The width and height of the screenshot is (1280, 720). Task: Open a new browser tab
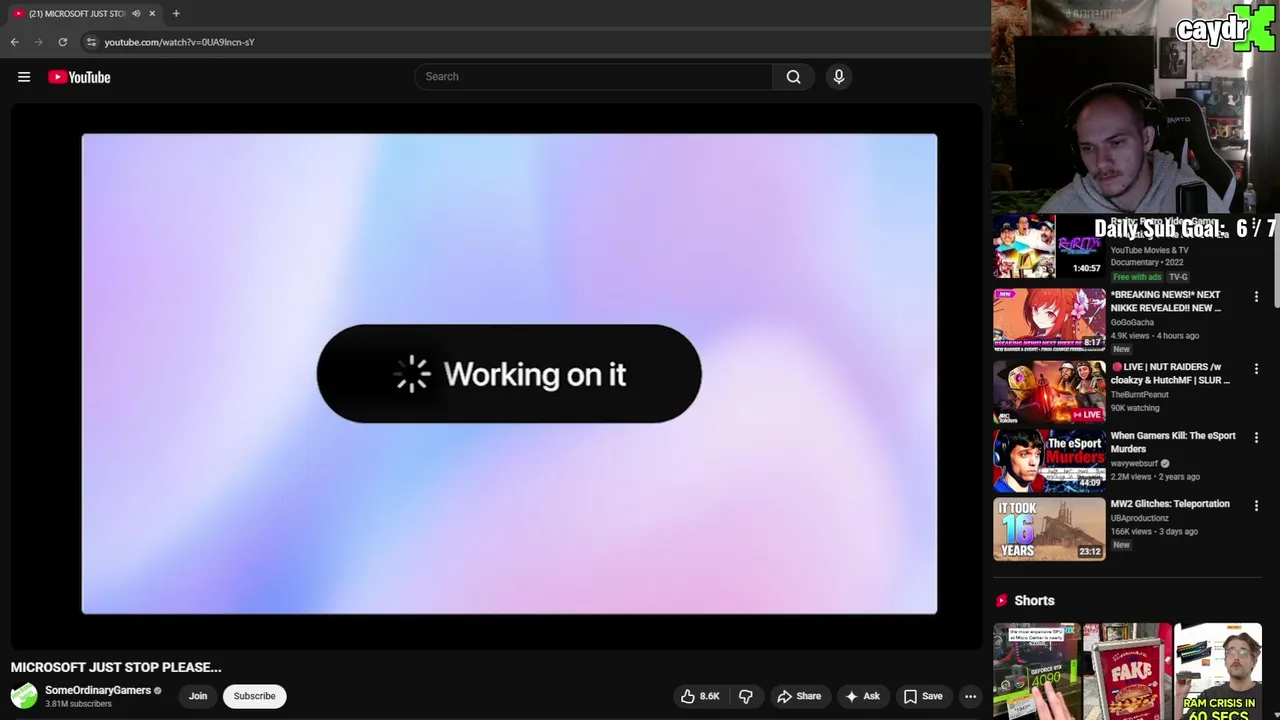[x=176, y=13]
